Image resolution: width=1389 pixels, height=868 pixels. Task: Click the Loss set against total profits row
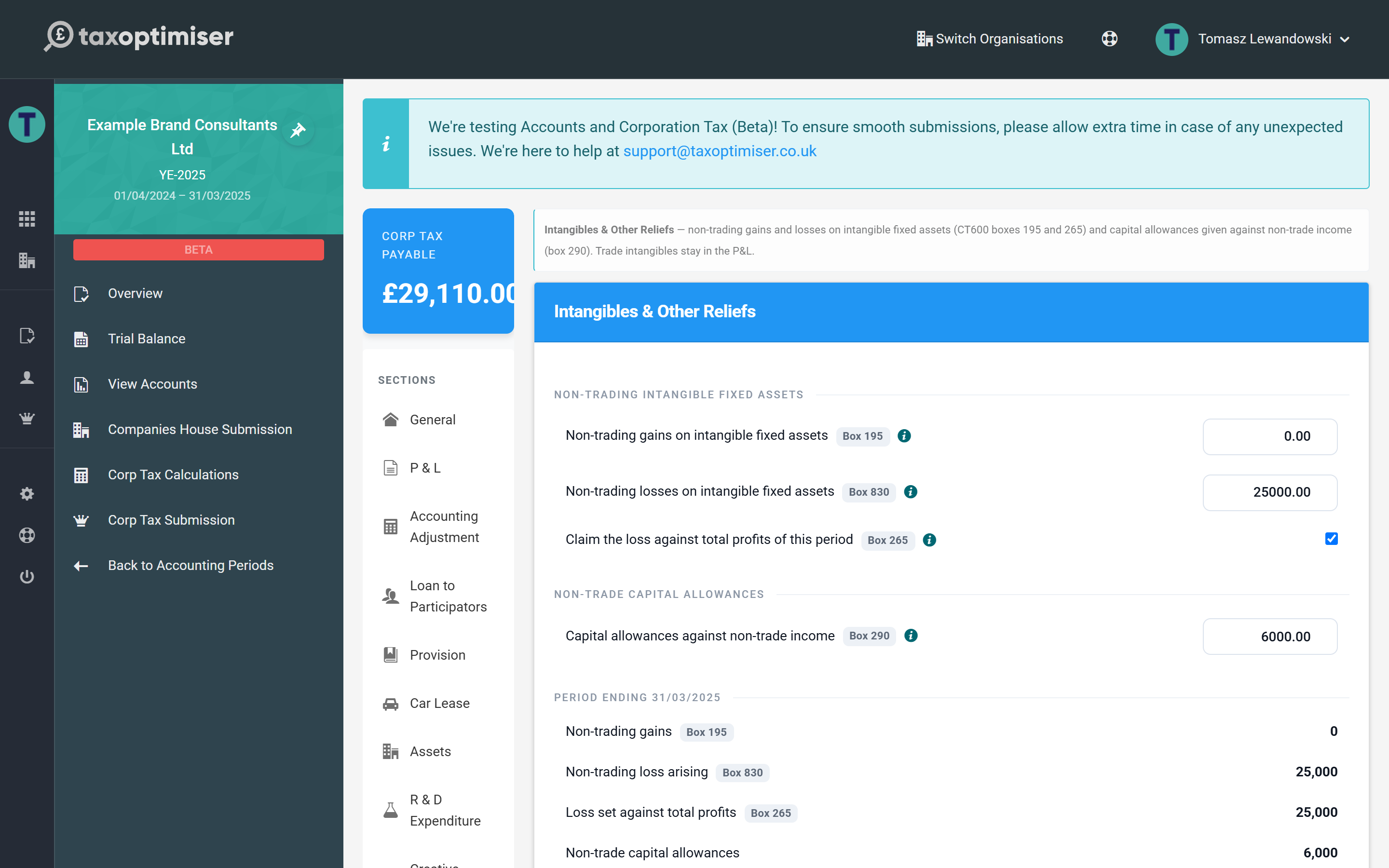951,813
